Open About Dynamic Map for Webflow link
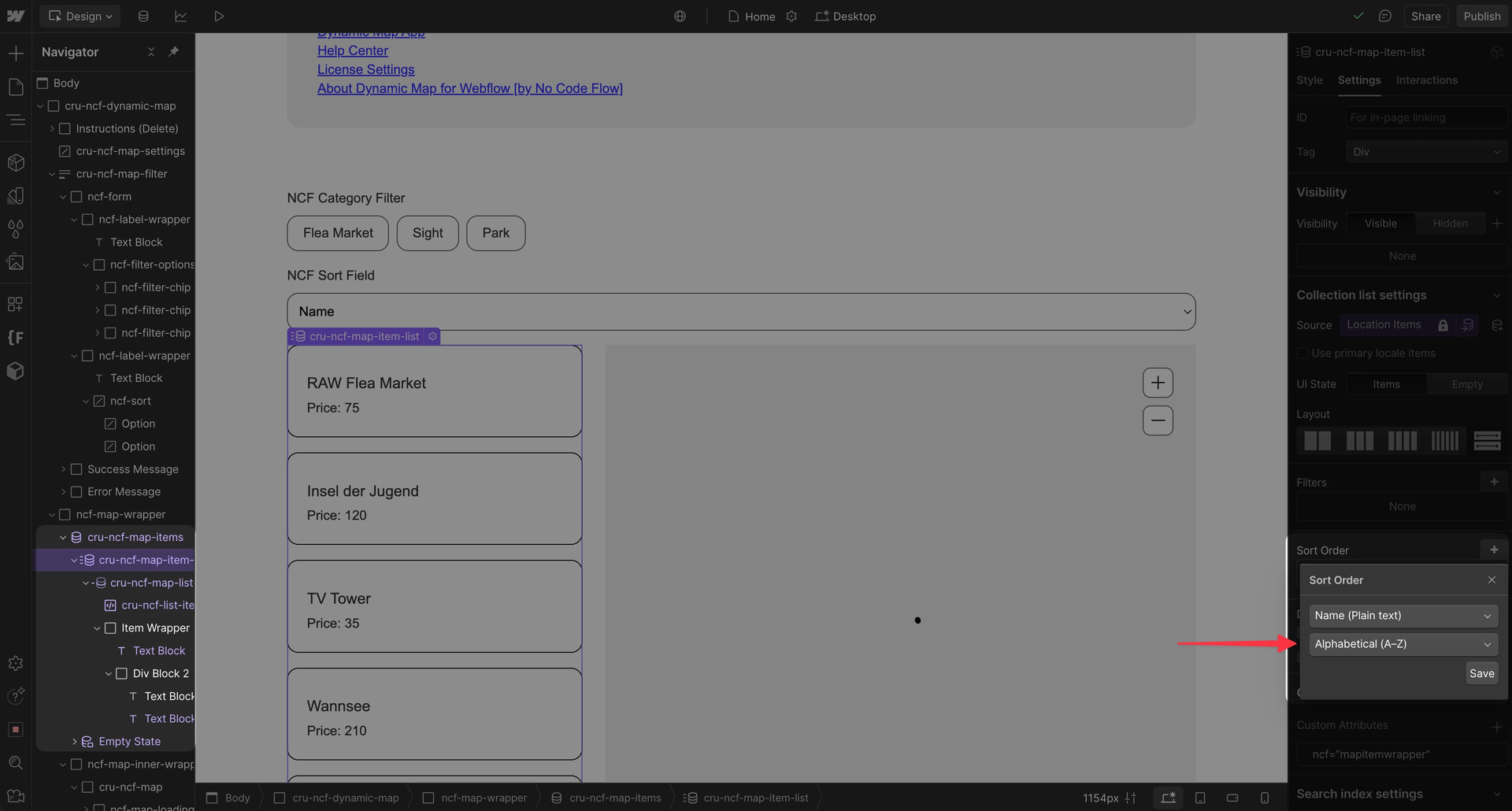The width and height of the screenshot is (1512, 811). pos(470,88)
